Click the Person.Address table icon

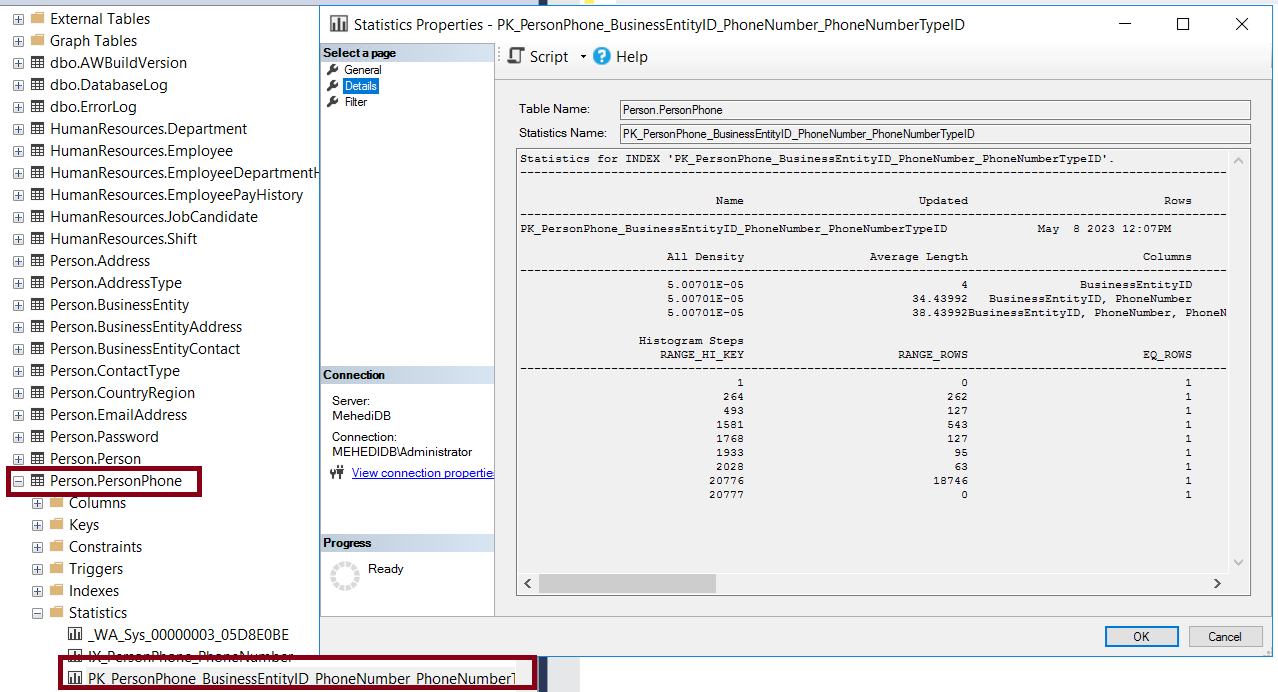[38, 261]
